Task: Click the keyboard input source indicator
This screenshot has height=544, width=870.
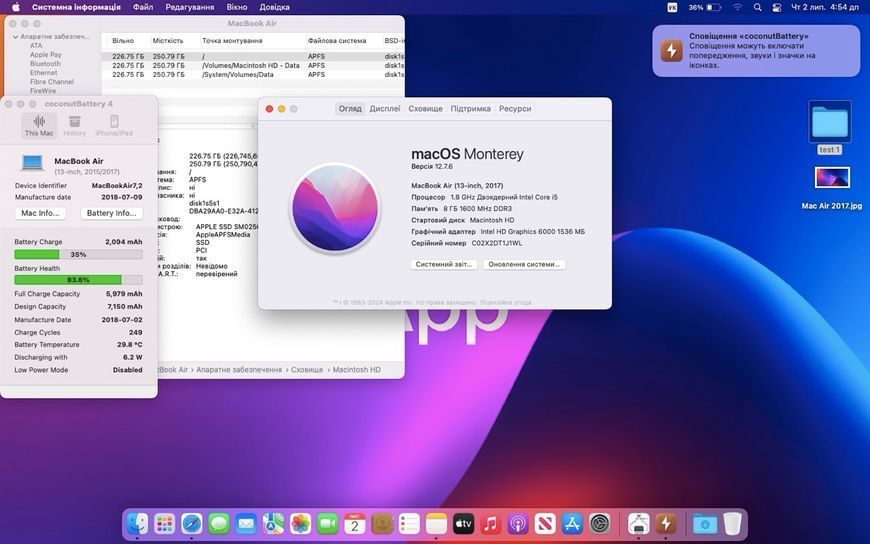Action: tap(672, 7)
